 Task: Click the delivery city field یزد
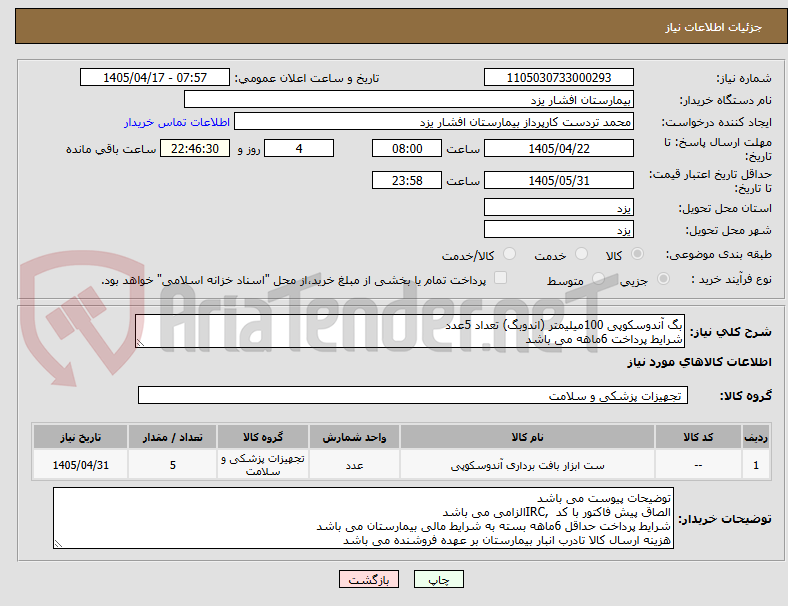coord(558,229)
